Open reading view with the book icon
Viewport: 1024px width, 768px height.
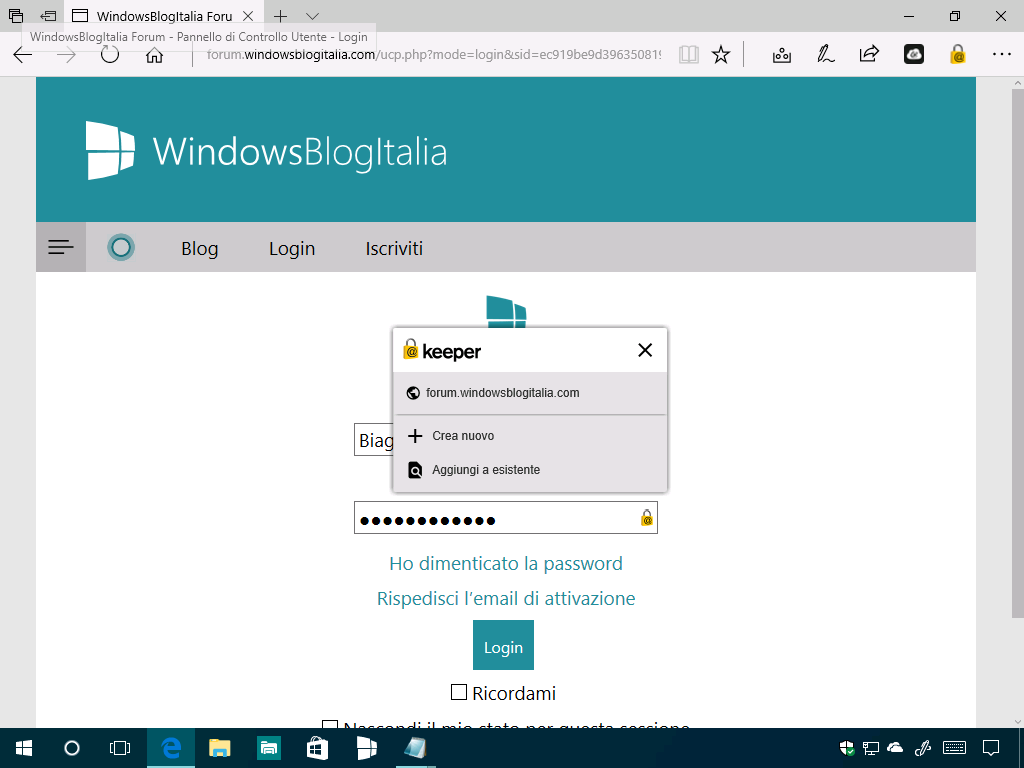[688, 55]
